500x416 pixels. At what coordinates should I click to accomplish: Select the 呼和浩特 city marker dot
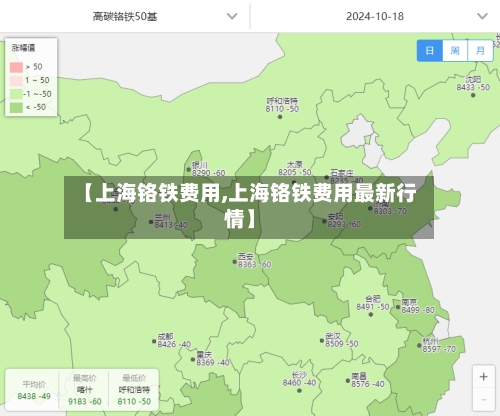coord(280,117)
